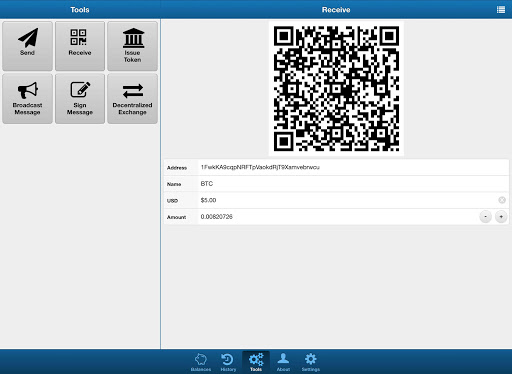
Task: Open Broadcast Message megaphone tool
Action: pos(27,99)
